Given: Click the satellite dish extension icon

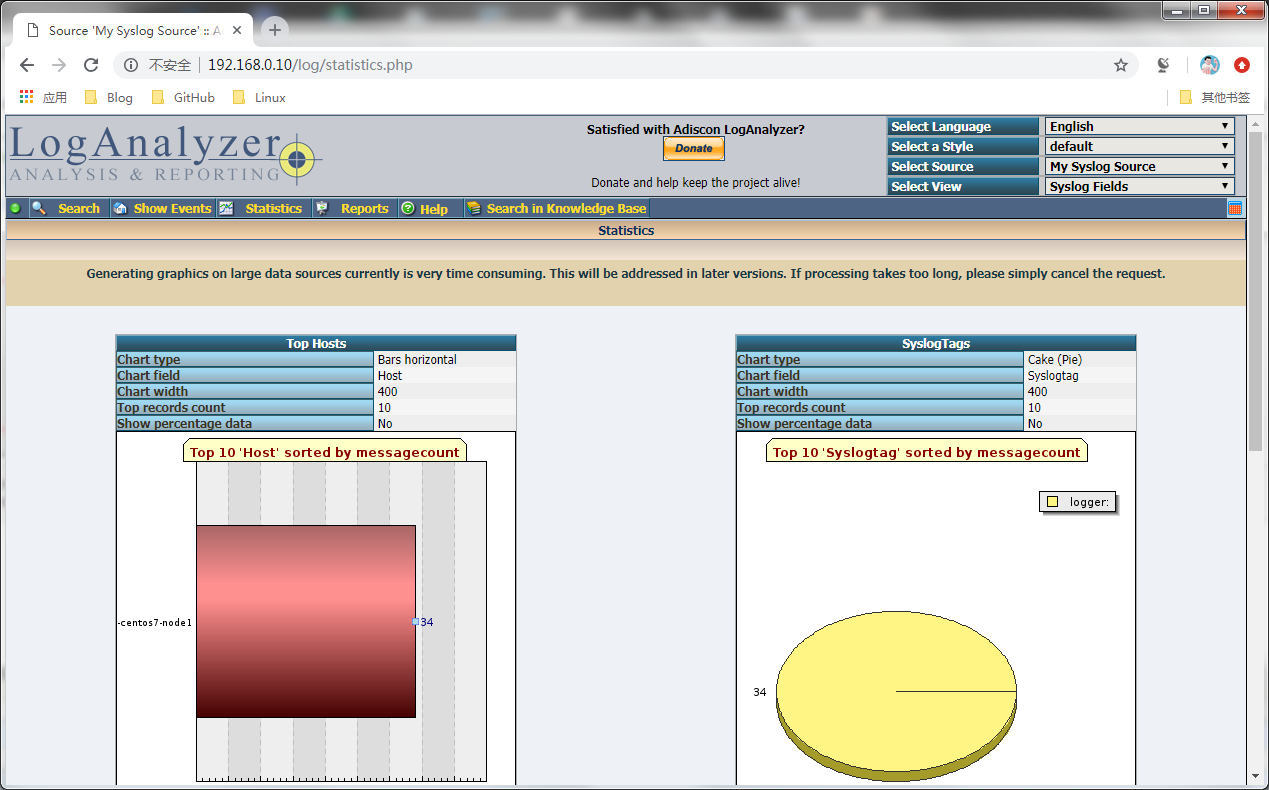Looking at the screenshot, I should coord(1163,65).
